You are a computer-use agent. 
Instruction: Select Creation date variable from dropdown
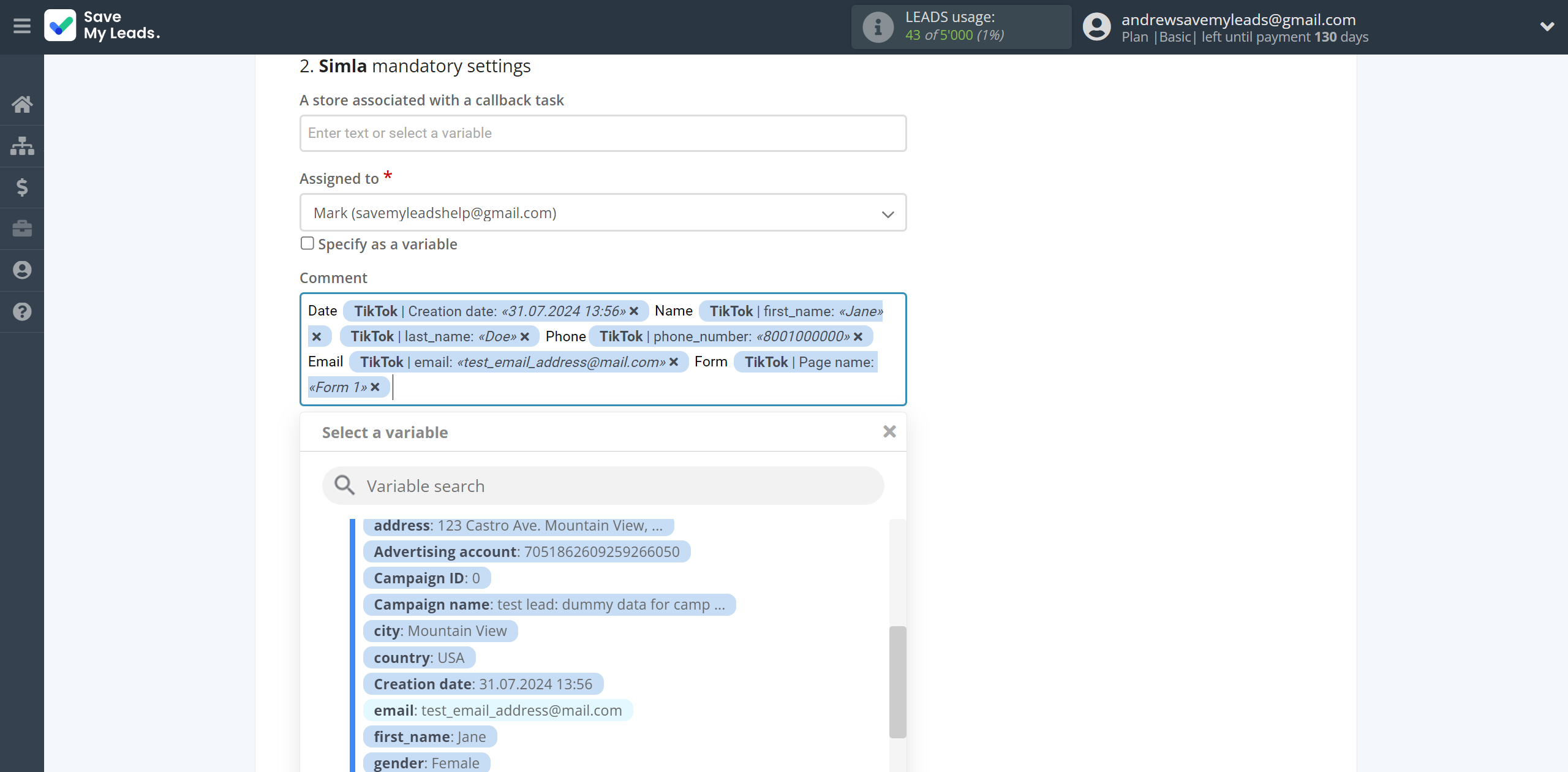[x=484, y=683]
